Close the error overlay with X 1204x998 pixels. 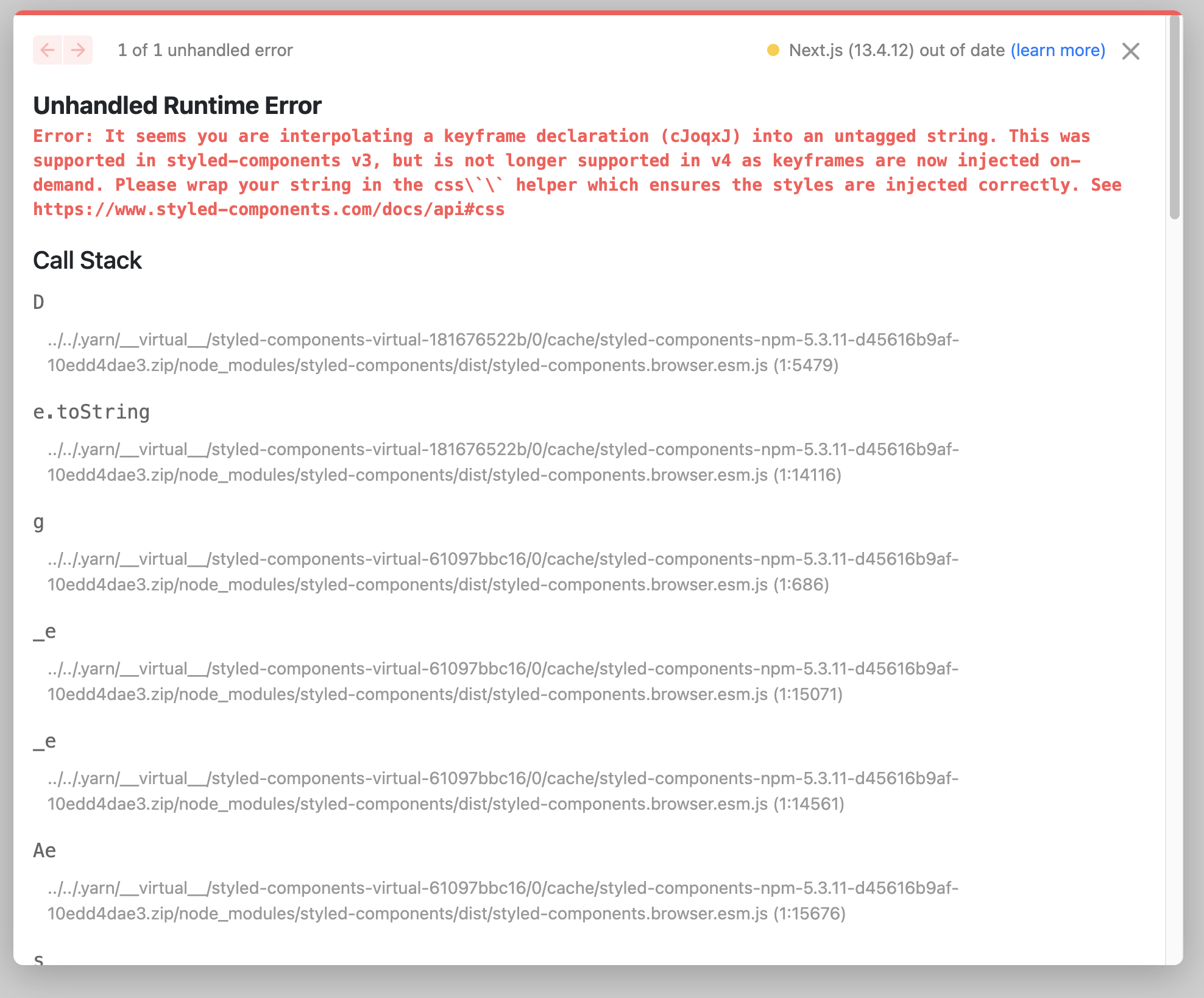tap(1130, 51)
